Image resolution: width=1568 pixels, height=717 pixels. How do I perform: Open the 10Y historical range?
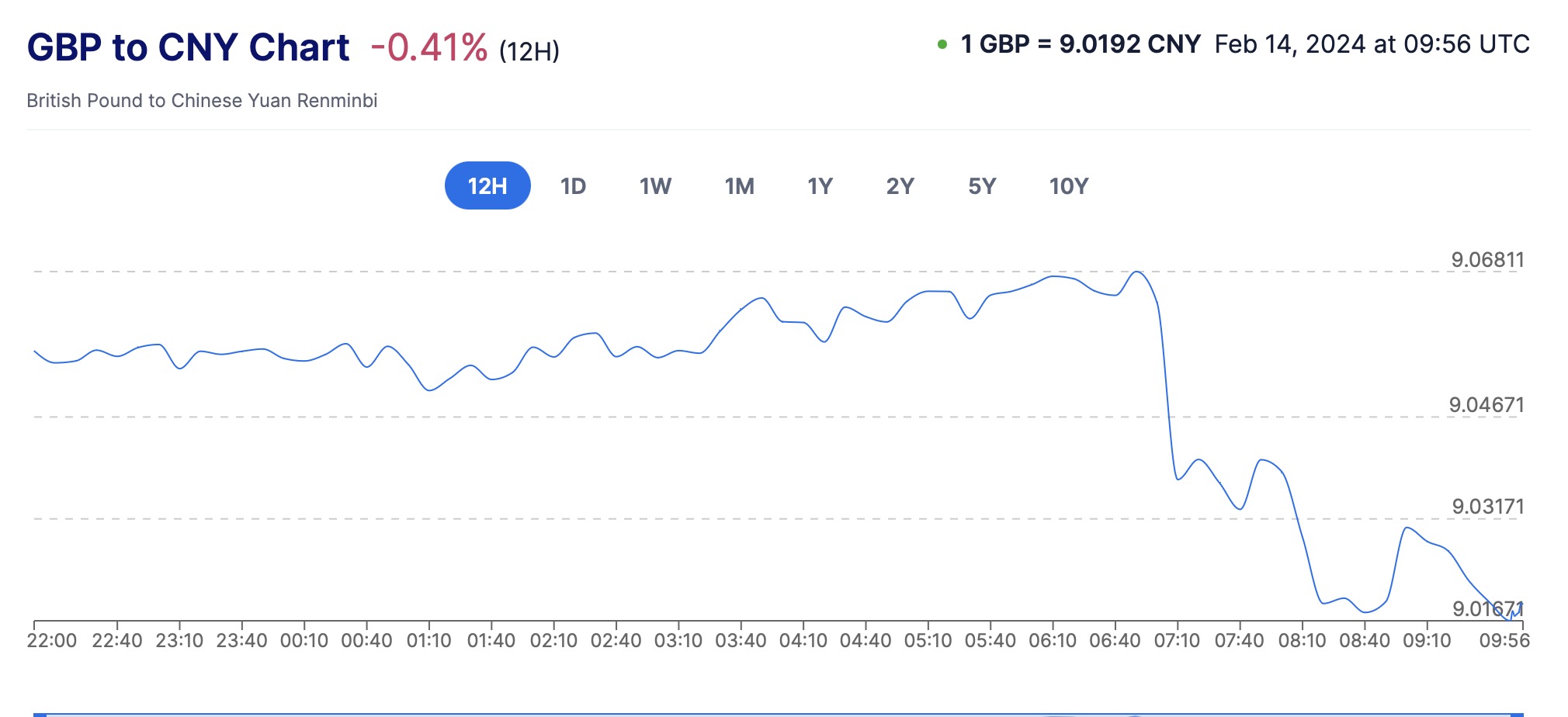click(x=1069, y=186)
